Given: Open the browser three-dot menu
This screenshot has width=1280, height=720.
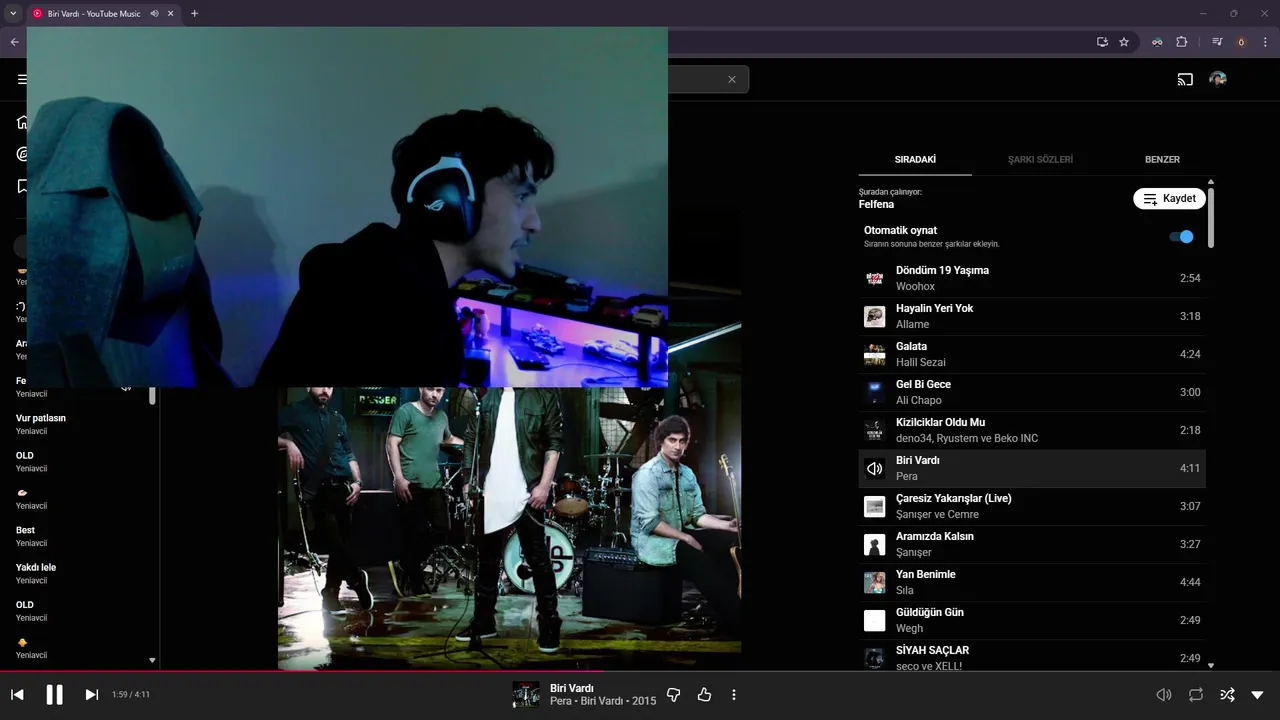Looking at the screenshot, I should point(1265,42).
